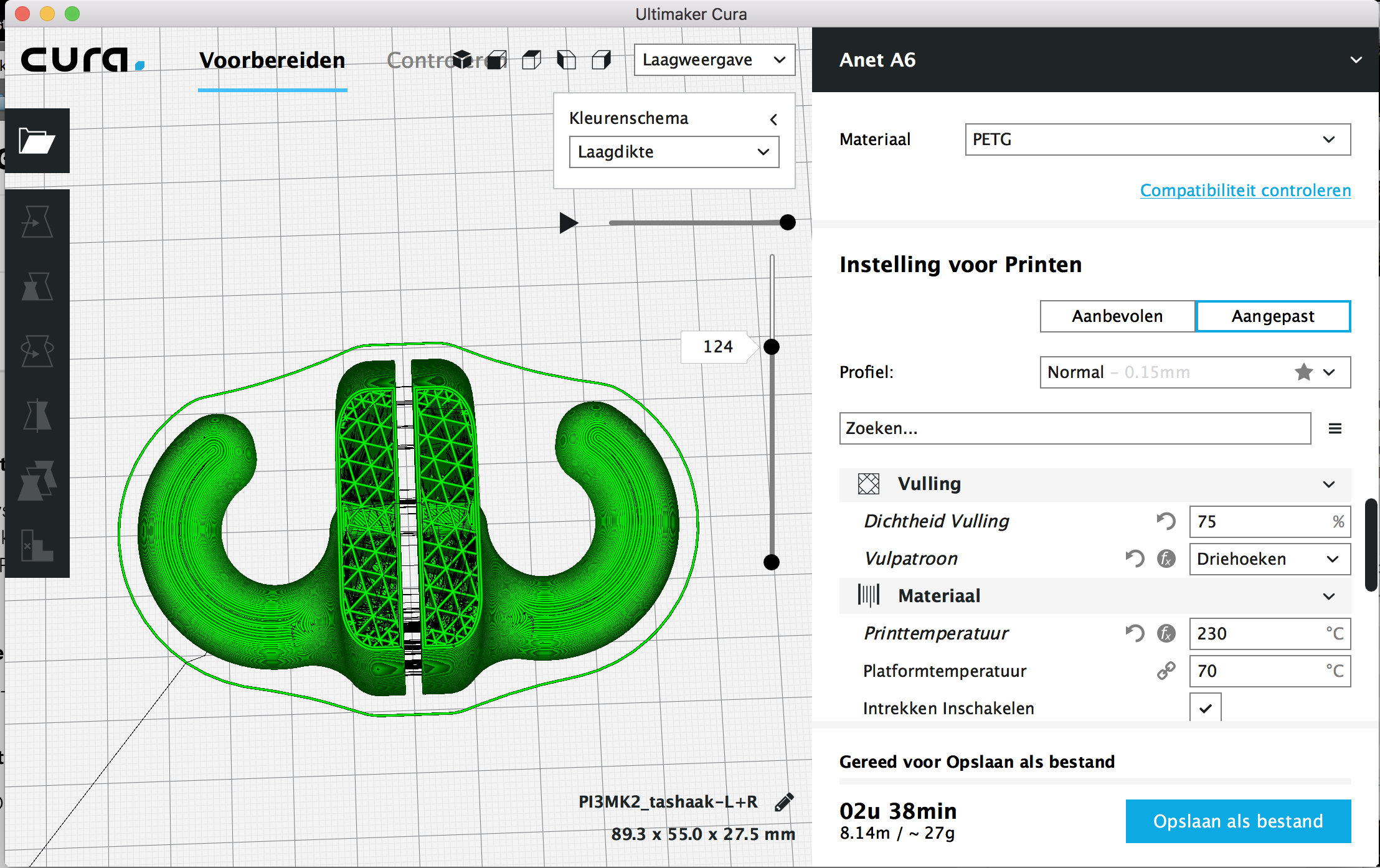Screen dimensions: 1380x868
Task: Click the settings visibility hamburger menu icon
Action: pos(1335,428)
